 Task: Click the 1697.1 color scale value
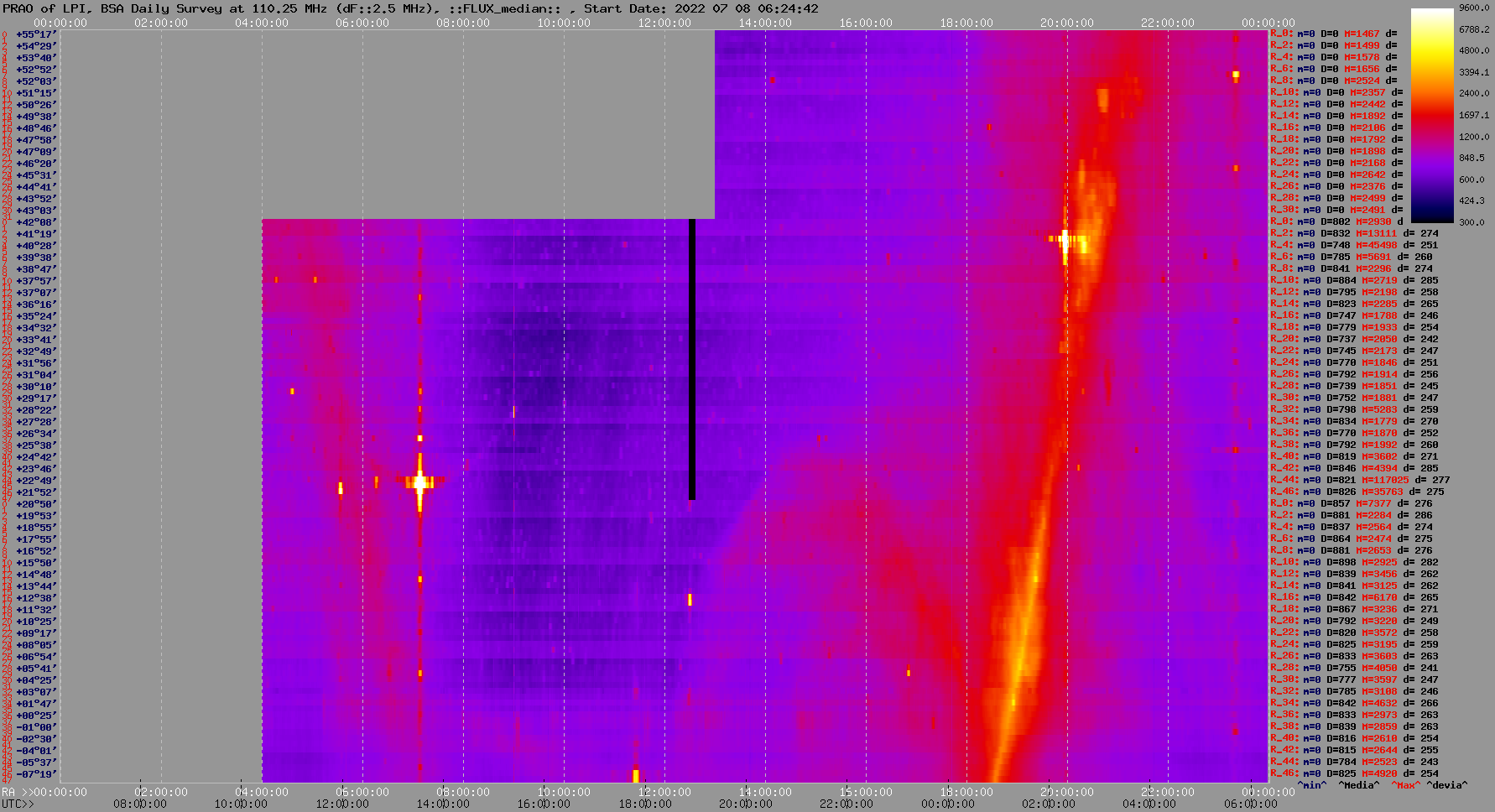point(1474,115)
